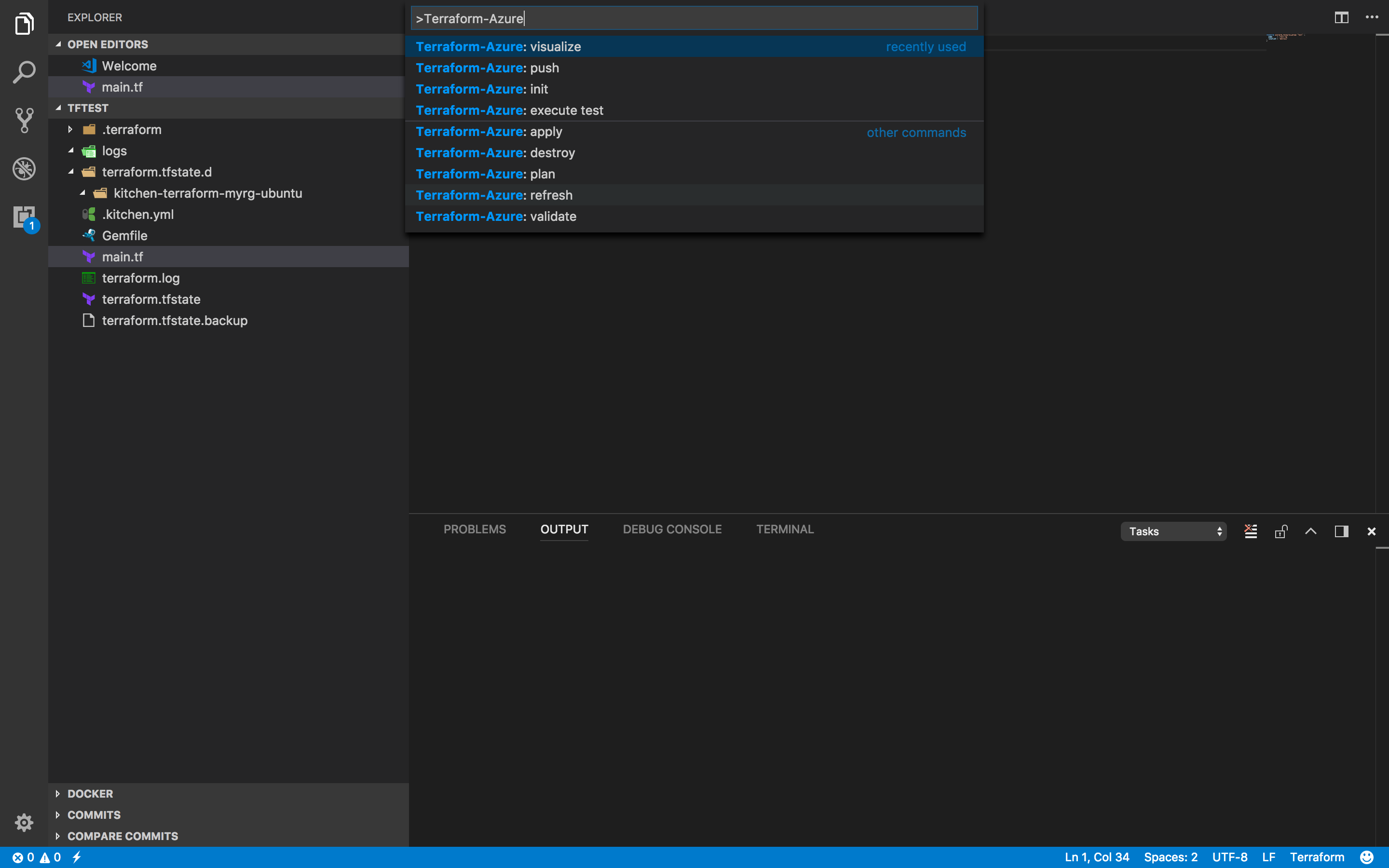Click the errors count in status bar
The width and height of the screenshot is (1389, 868).
(24, 857)
